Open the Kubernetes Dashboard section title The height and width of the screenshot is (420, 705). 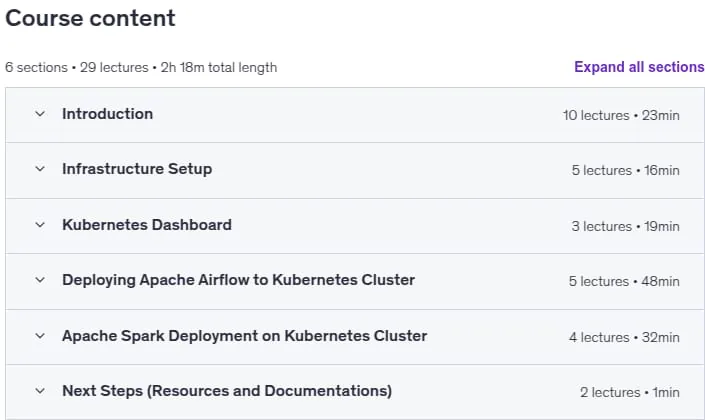point(147,224)
